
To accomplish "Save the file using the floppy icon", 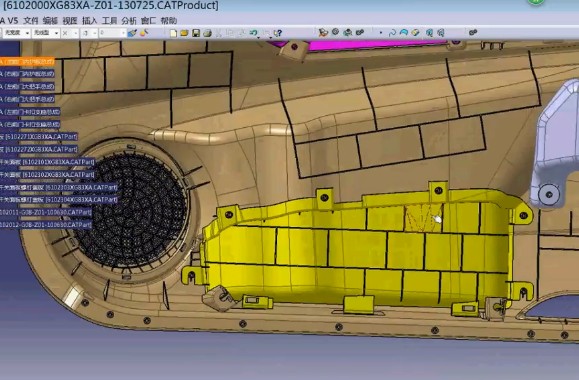I will tap(196, 33).
